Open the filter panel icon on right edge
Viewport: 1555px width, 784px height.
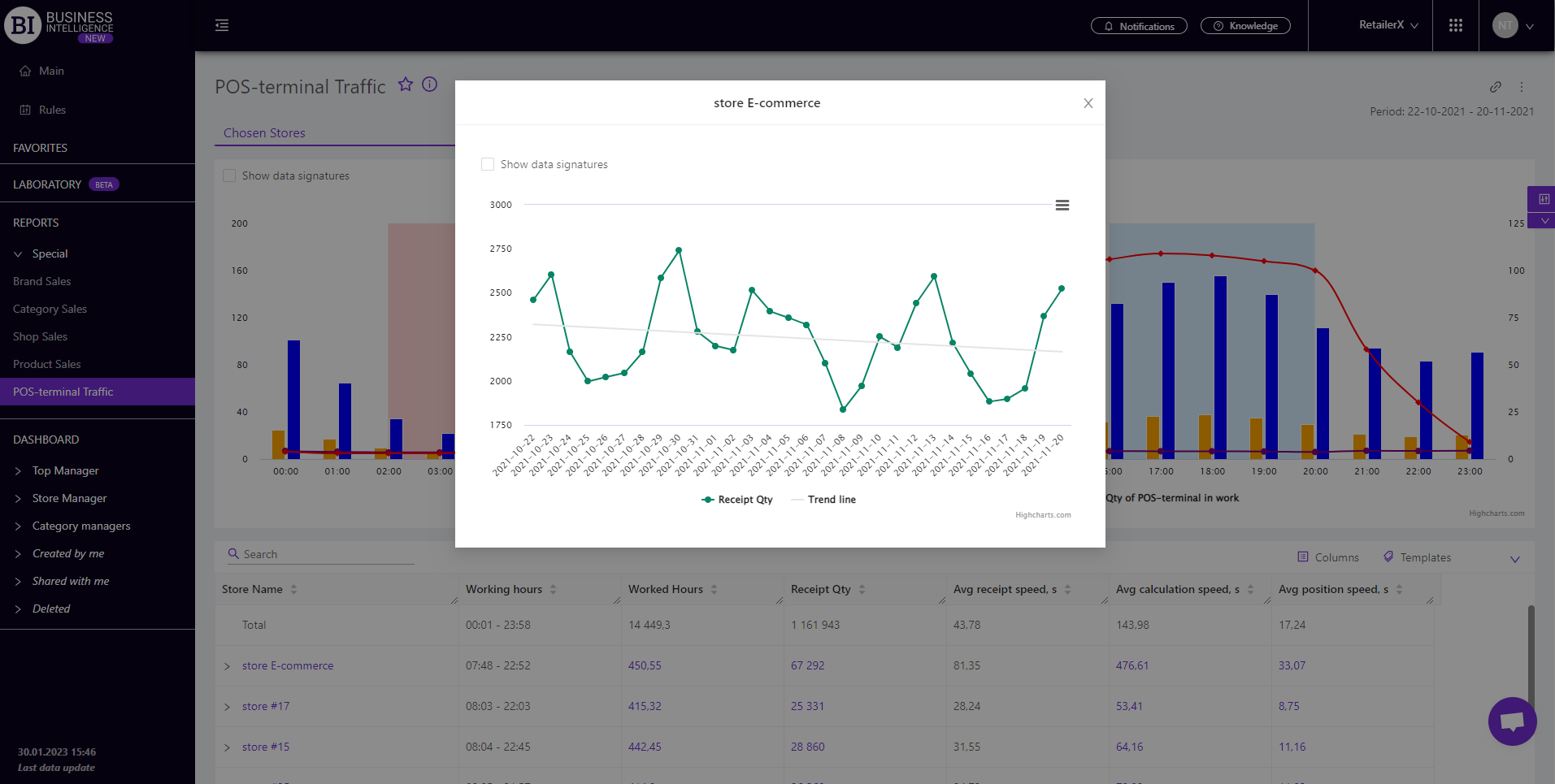[1543, 199]
